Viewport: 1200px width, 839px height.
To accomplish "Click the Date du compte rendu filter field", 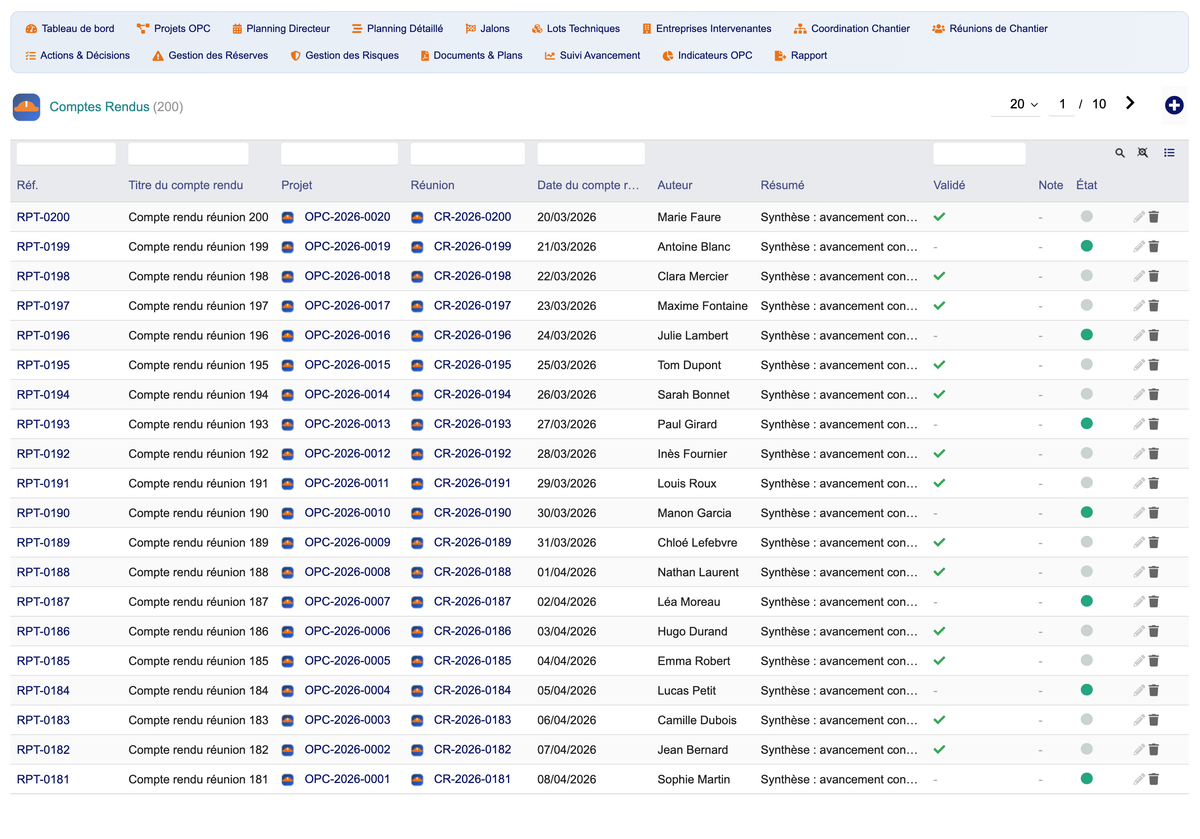I will pos(591,154).
